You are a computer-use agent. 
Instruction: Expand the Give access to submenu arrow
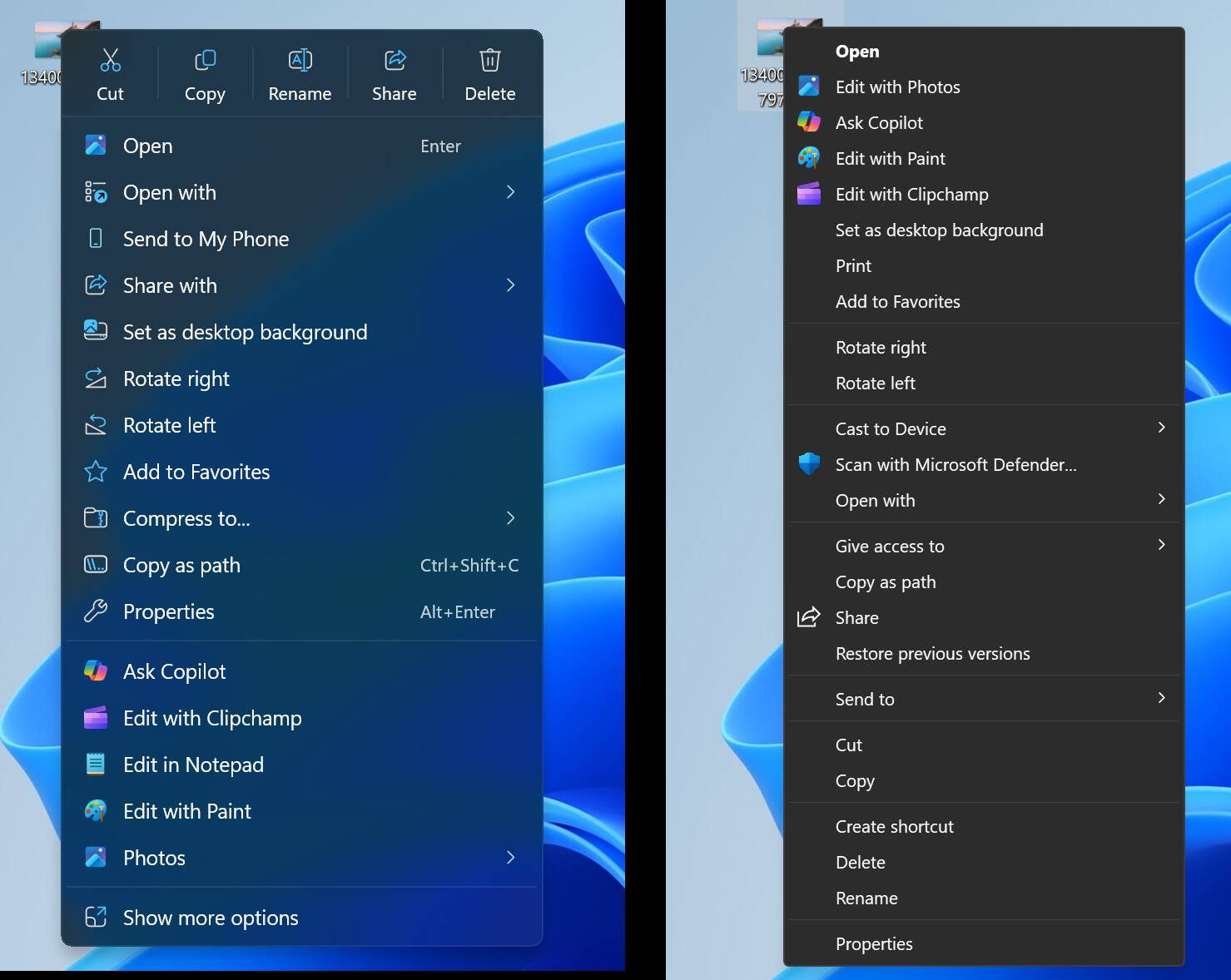tap(1162, 545)
